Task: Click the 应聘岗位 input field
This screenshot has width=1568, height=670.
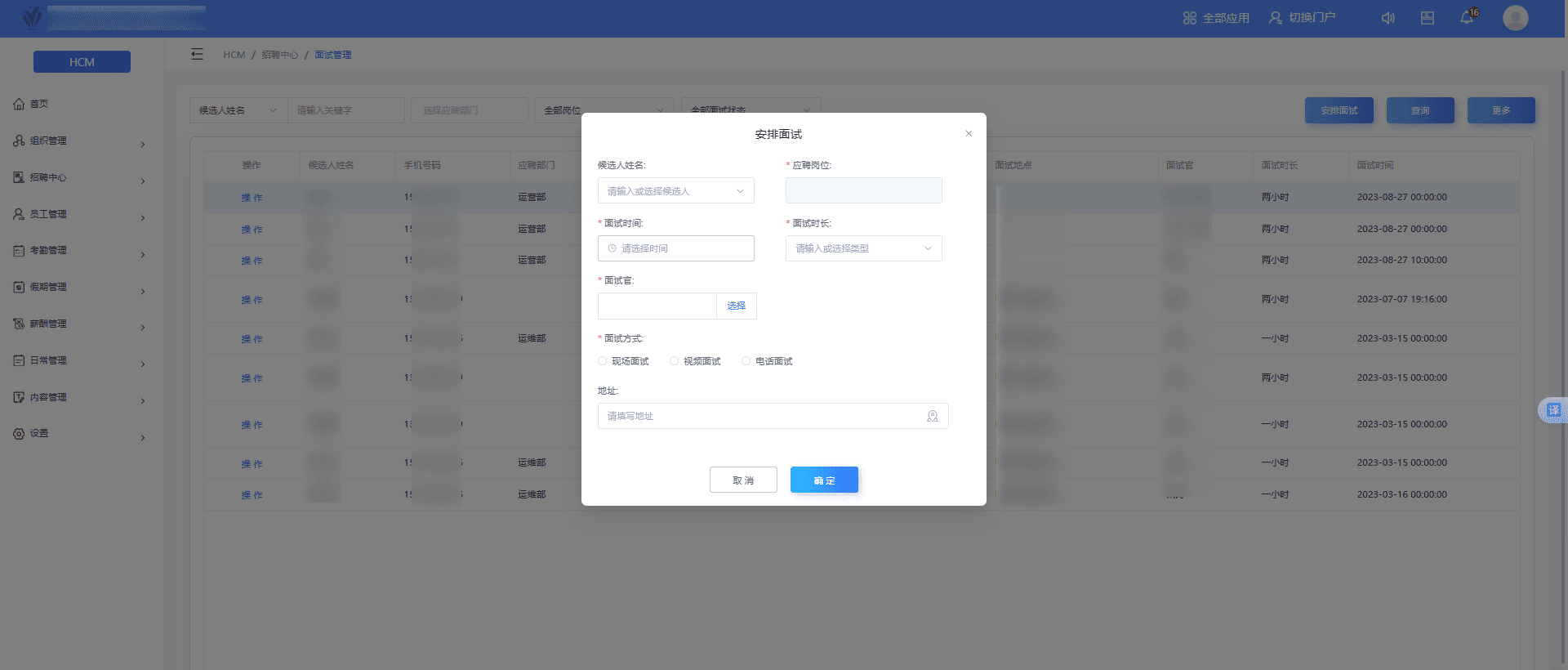Action: point(863,190)
